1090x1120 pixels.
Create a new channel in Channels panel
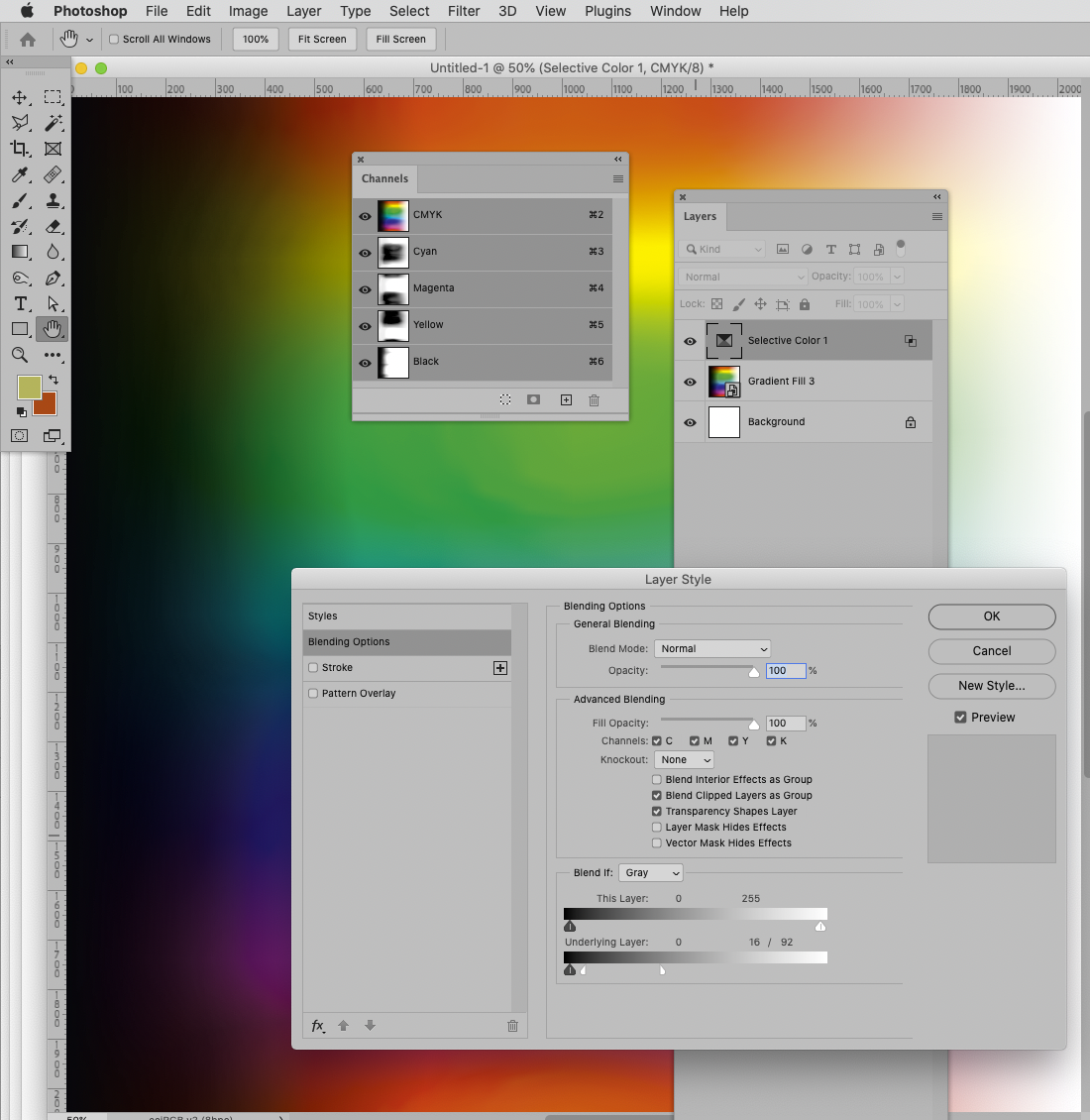(x=566, y=399)
